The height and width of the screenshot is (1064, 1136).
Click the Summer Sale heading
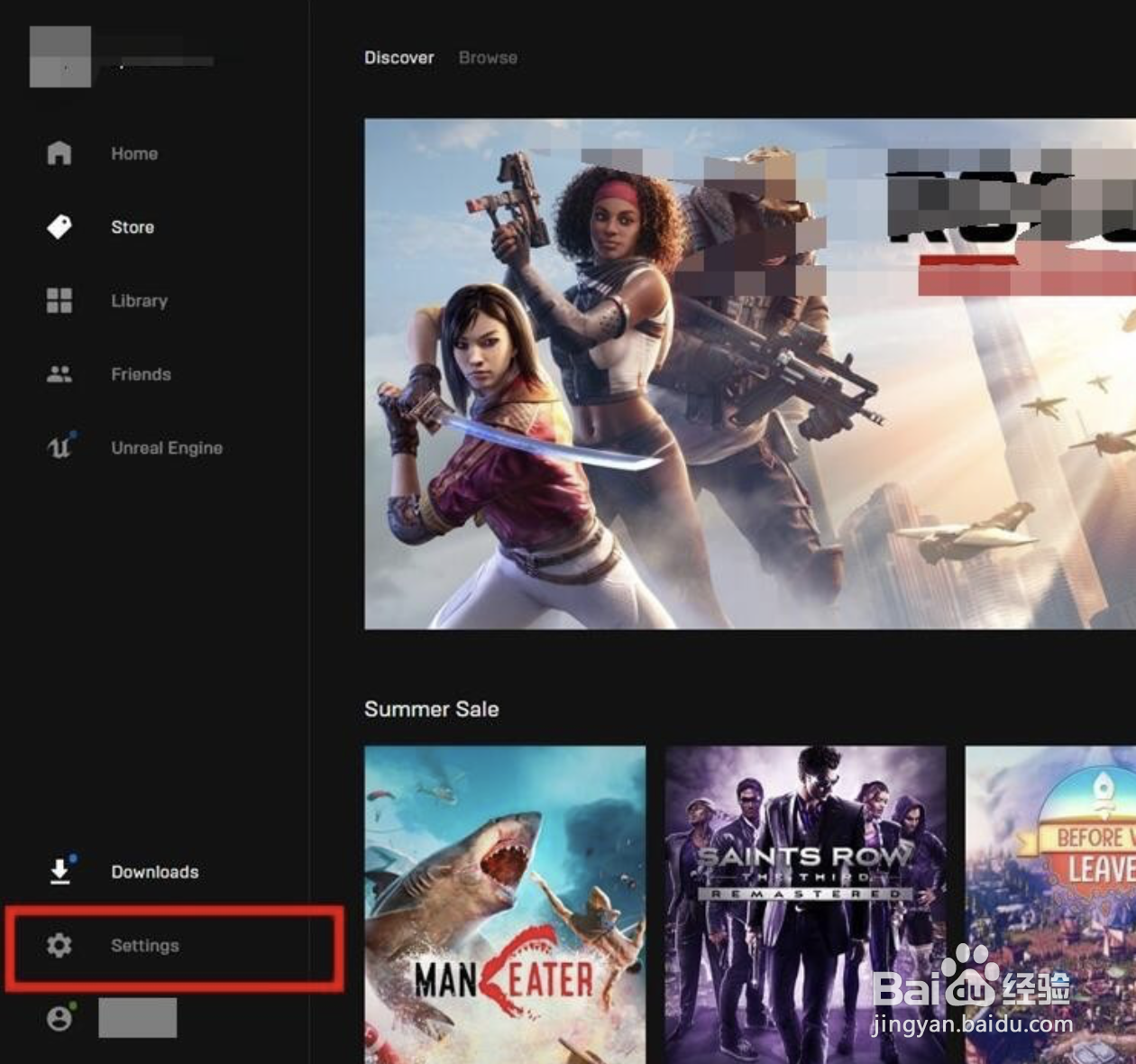pos(432,709)
